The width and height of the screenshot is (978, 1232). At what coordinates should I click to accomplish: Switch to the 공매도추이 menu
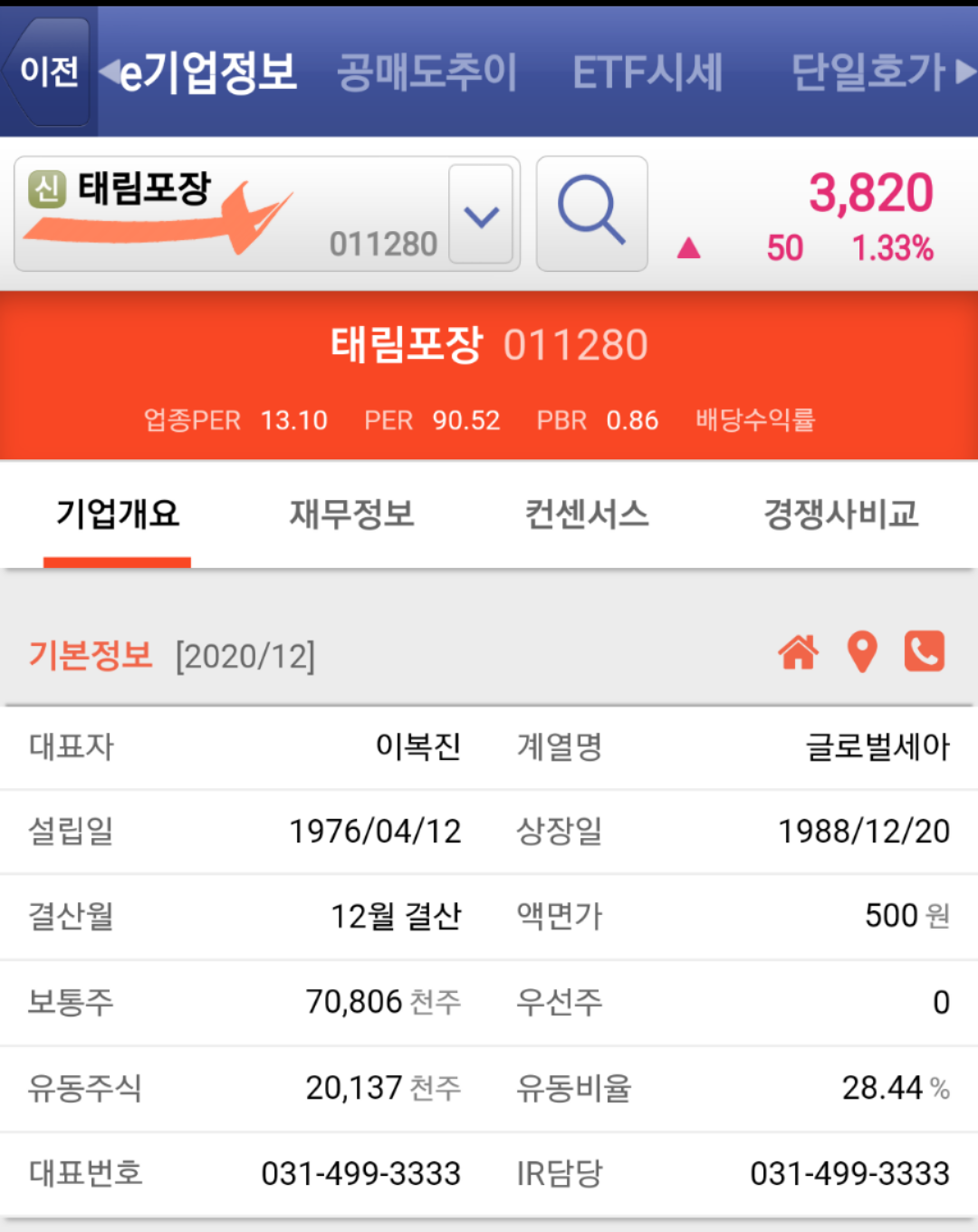coord(427,72)
